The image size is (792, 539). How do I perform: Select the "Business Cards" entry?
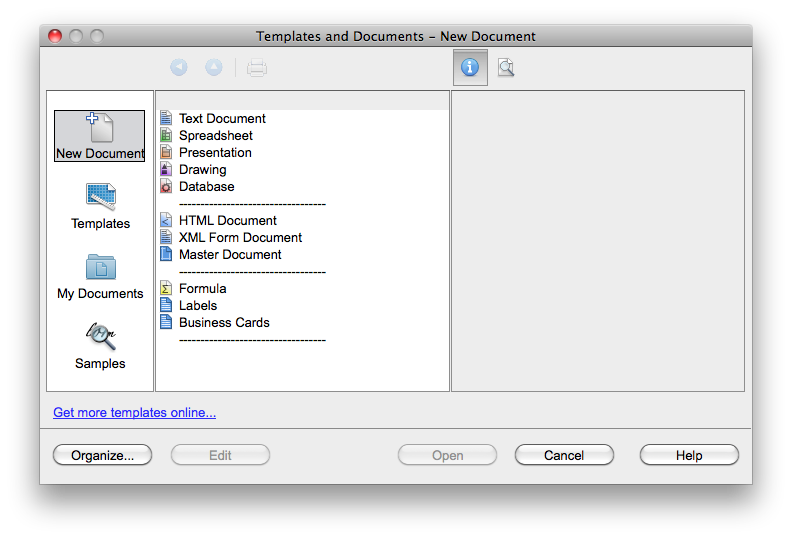pos(224,322)
